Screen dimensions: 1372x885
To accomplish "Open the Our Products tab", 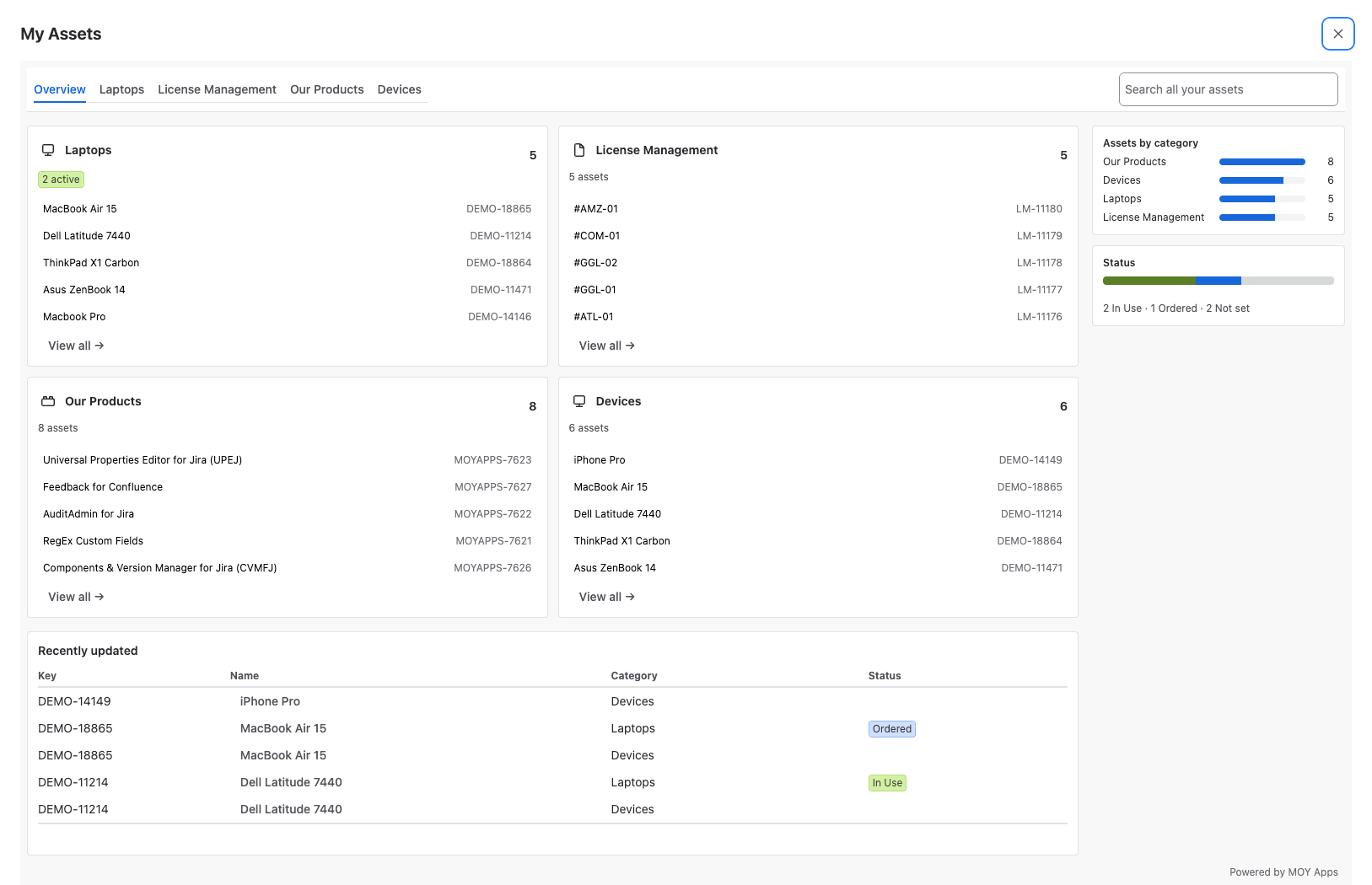I will (327, 89).
